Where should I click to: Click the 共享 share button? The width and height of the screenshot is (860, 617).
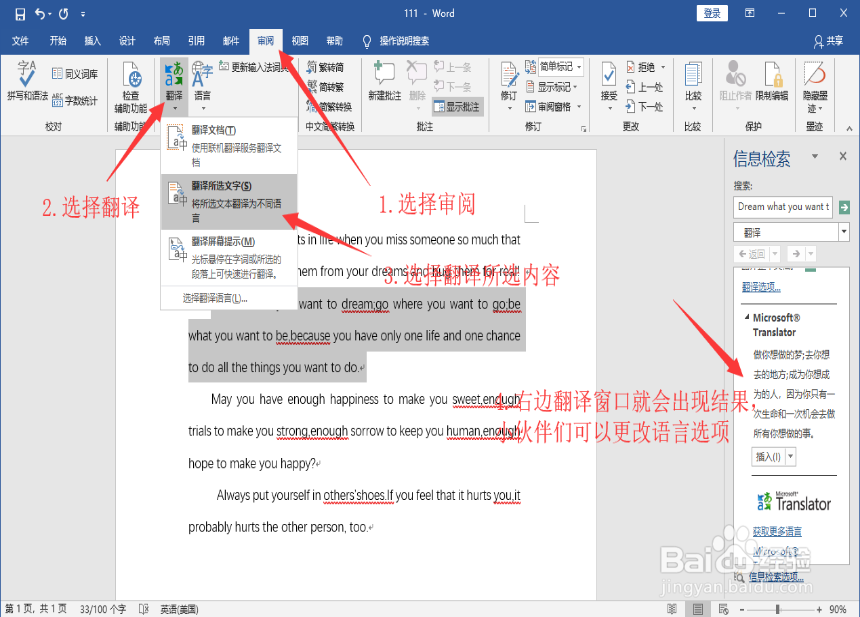(x=828, y=41)
